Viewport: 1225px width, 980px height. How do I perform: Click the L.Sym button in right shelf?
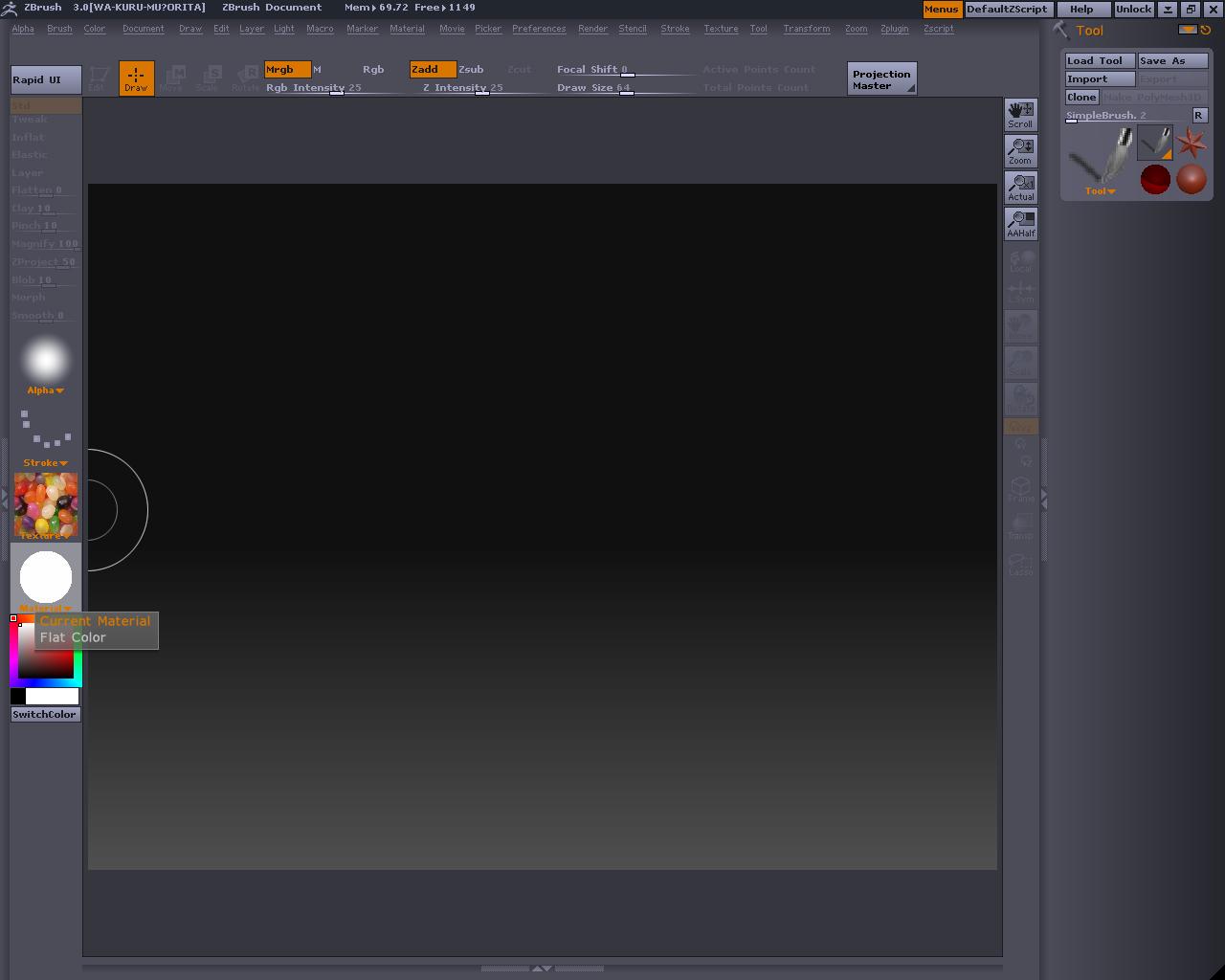point(1020,290)
